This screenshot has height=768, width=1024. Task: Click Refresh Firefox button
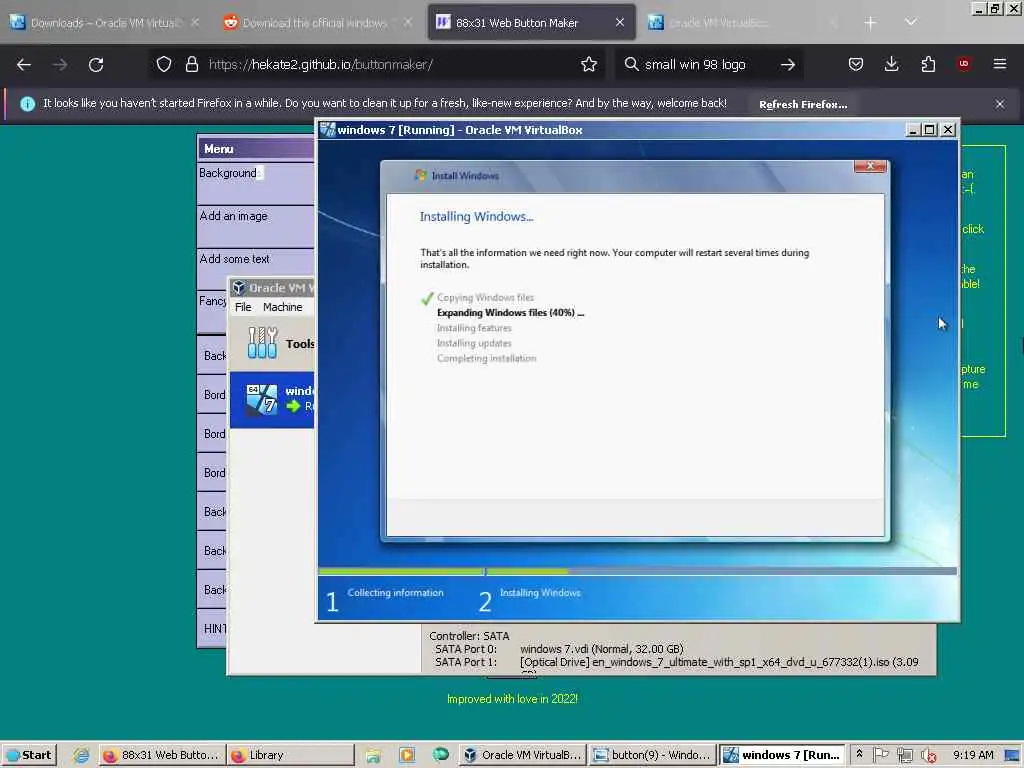coord(803,104)
